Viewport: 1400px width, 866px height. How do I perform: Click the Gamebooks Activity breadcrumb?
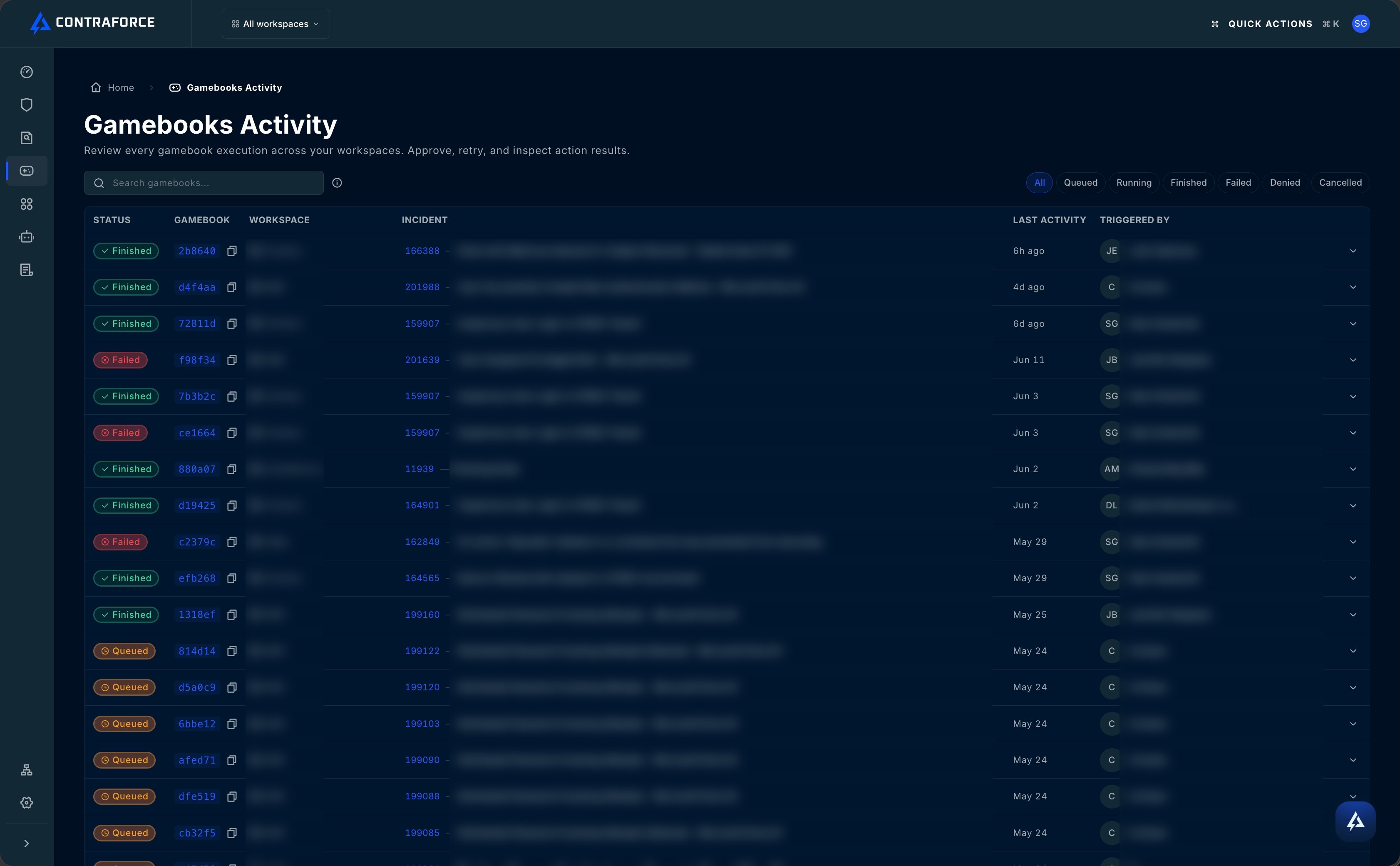click(x=226, y=87)
